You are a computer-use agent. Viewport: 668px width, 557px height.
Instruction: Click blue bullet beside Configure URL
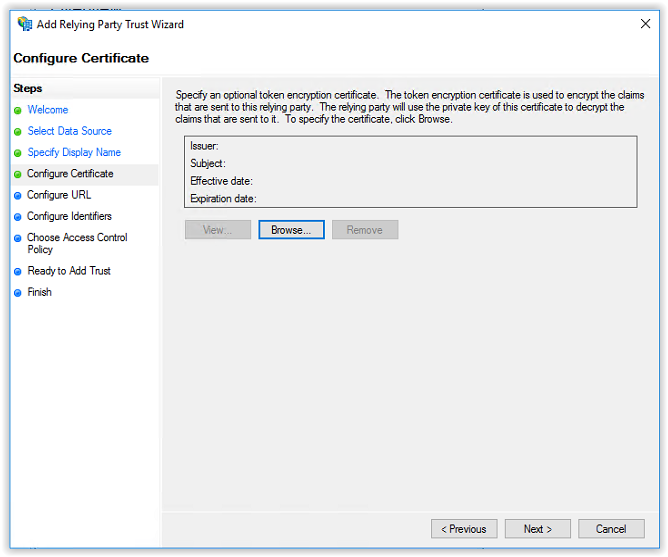coord(17,196)
